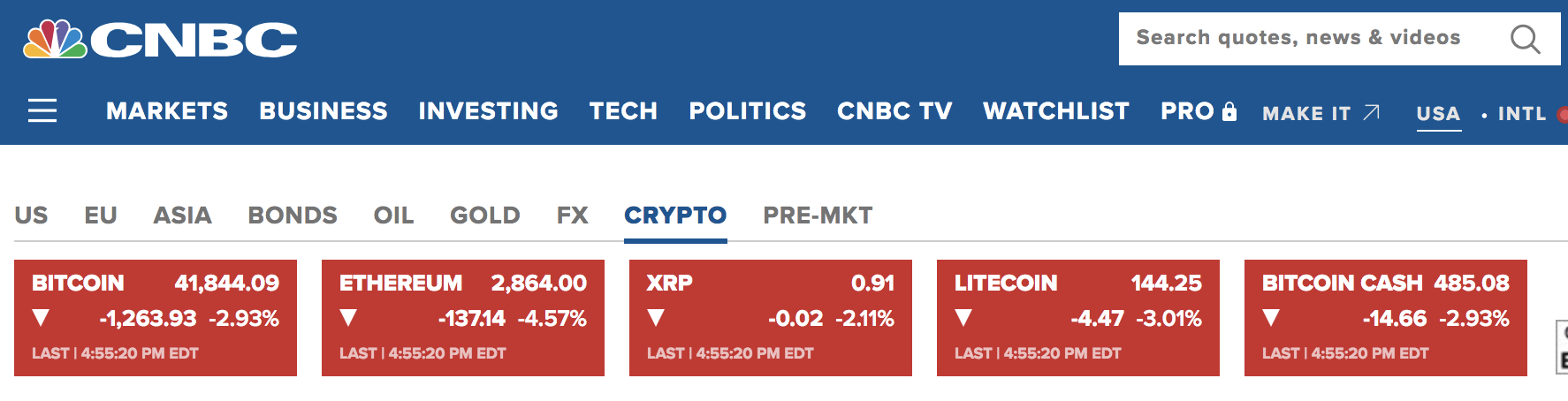Switch edition to INTL
1568x401 pixels.
point(1522,113)
